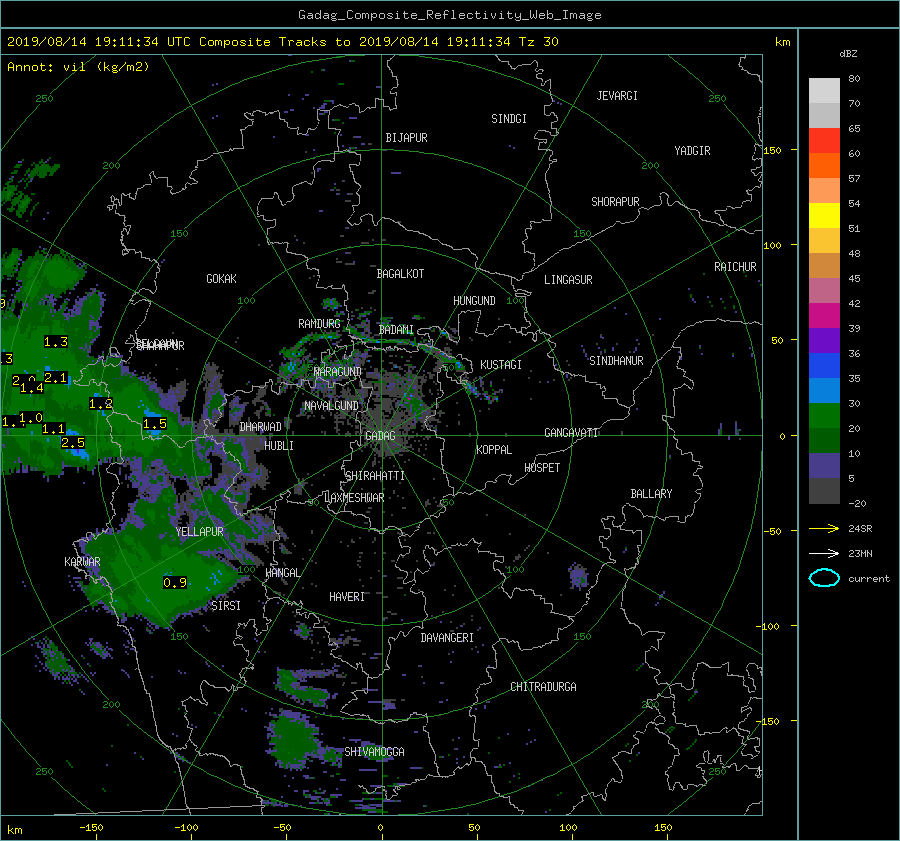
Task: Click the YADGIR city label
Action: [692, 151]
